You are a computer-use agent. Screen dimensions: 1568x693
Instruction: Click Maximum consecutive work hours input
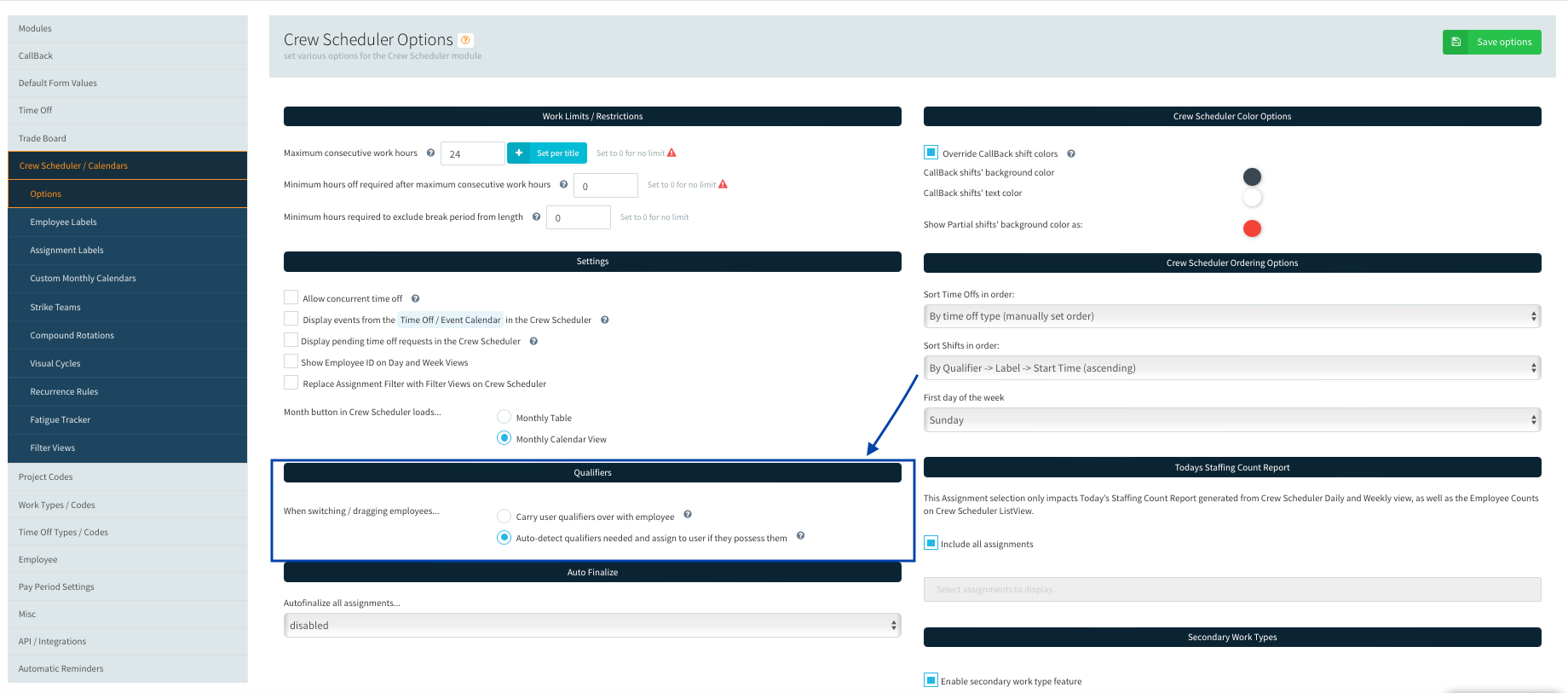(x=473, y=153)
